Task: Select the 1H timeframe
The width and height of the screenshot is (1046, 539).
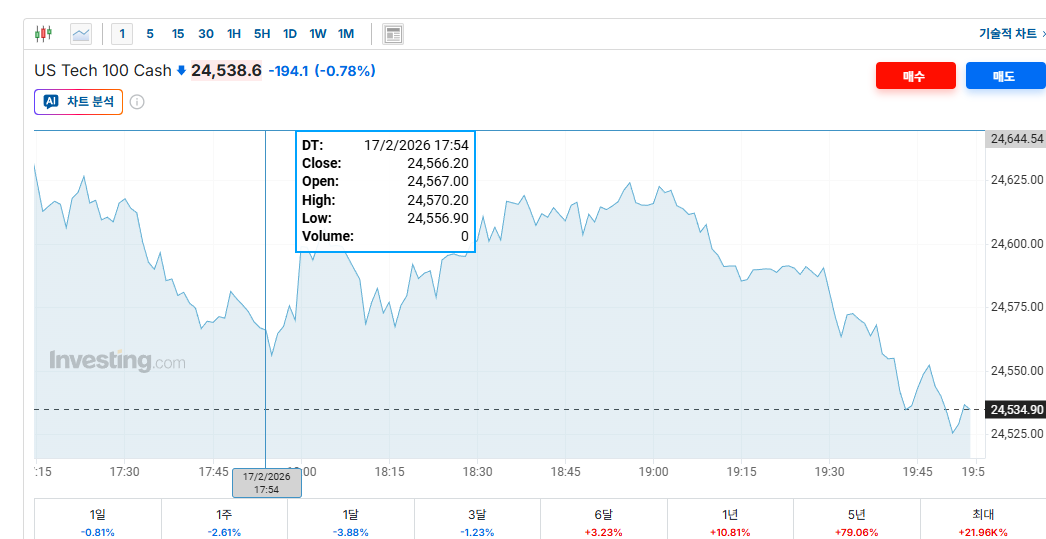Action: point(234,34)
